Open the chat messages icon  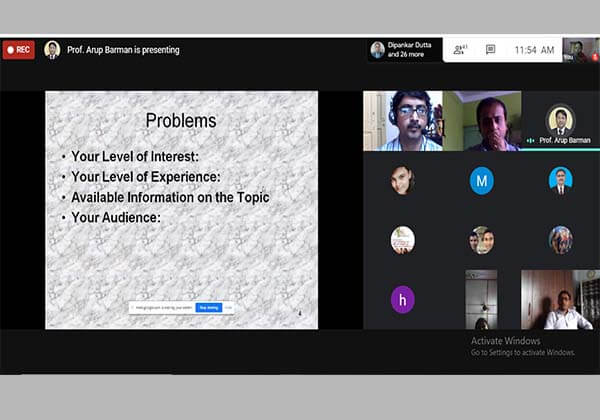(x=490, y=49)
